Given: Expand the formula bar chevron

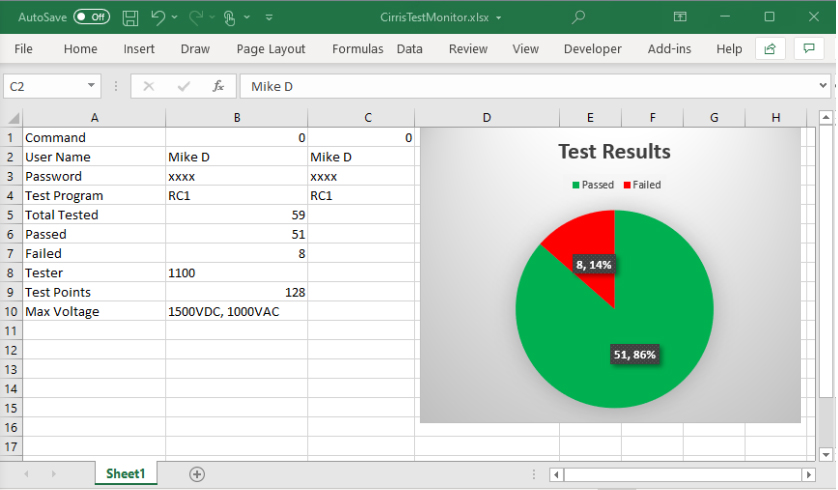Looking at the screenshot, I should 823,85.
